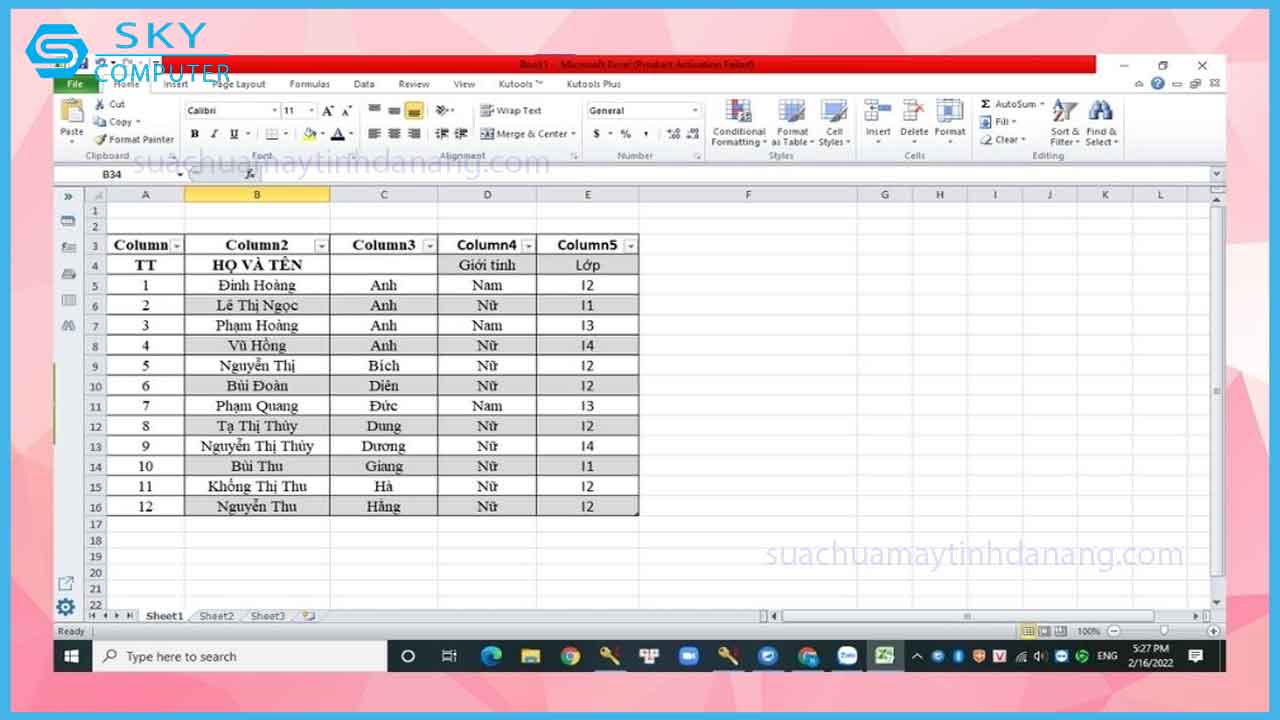The image size is (1280, 720).
Task: Click Increase Decimal icon
Action: pos(674,134)
